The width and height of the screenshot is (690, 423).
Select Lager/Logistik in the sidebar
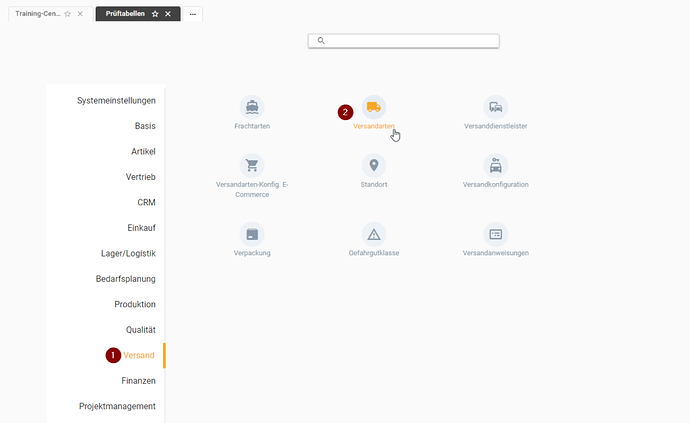[128, 254]
